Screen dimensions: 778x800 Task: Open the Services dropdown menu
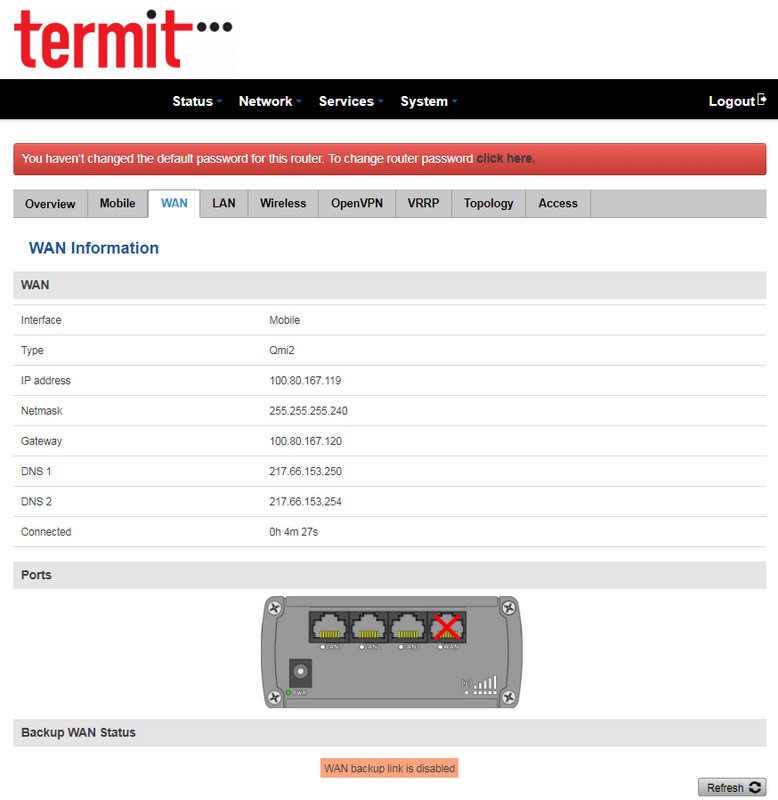pyautogui.click(x=351, y=101)
